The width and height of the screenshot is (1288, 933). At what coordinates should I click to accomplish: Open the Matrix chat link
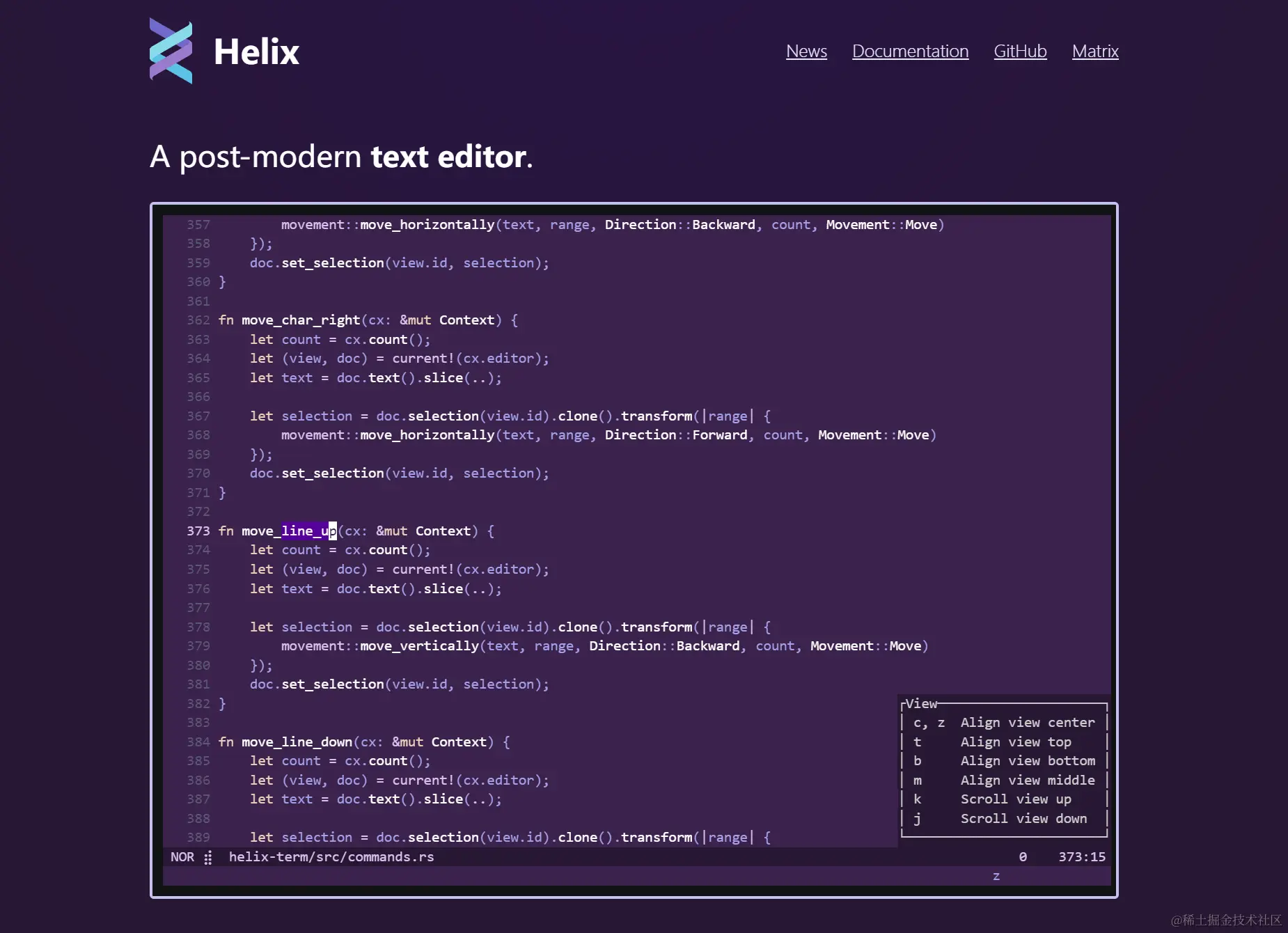tap(1095, 51)
